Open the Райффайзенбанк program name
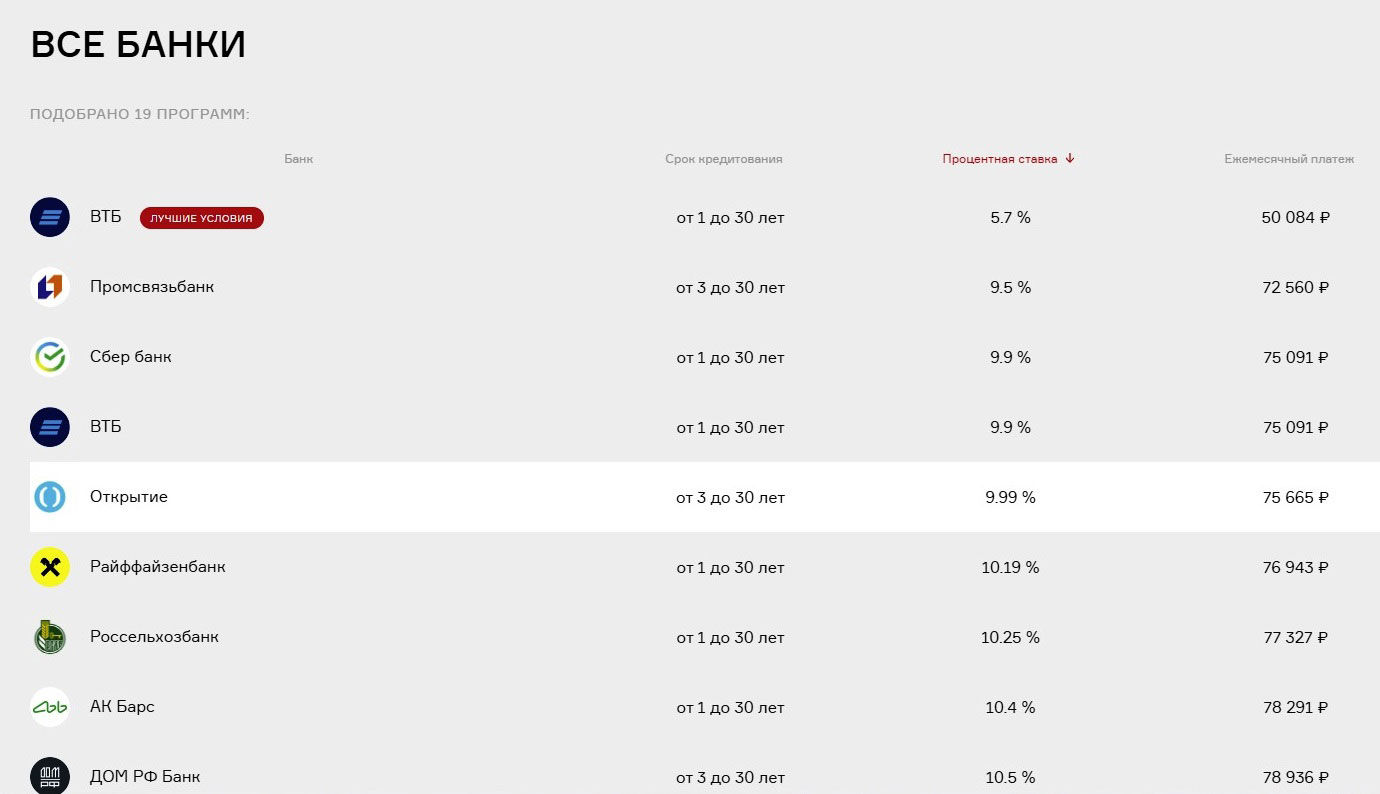1380x794 pixels. (158, 567)
